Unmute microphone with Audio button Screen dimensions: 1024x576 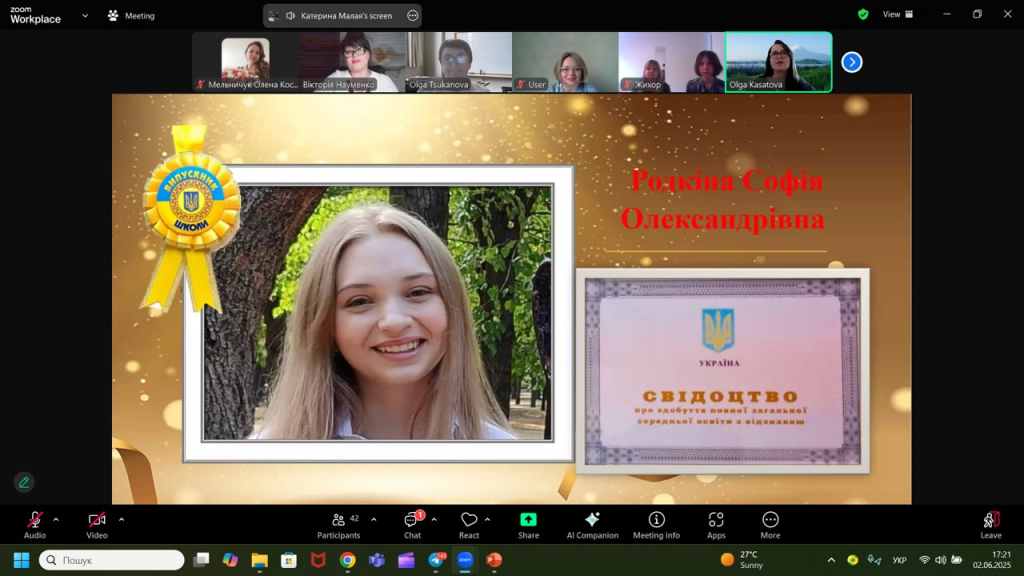coord(35,524)
